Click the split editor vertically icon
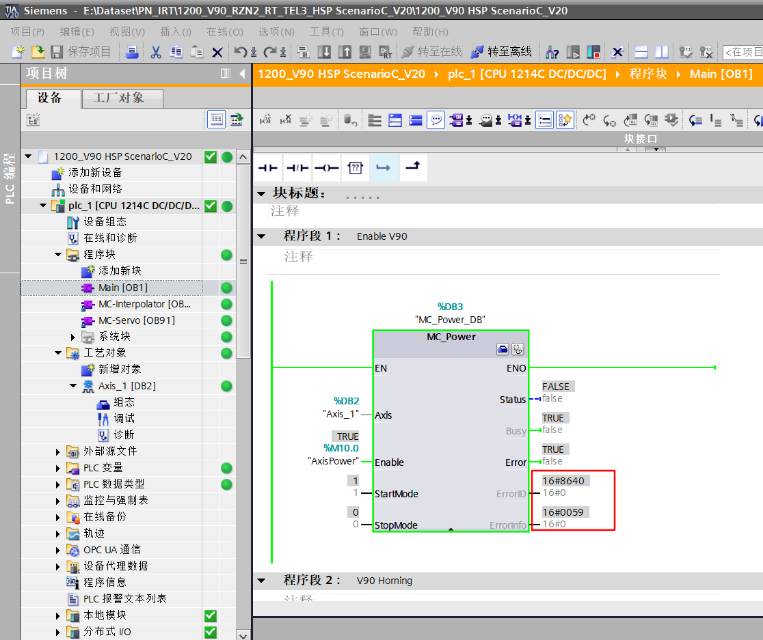This screenshot has height=640, width=763. point(662,52)
